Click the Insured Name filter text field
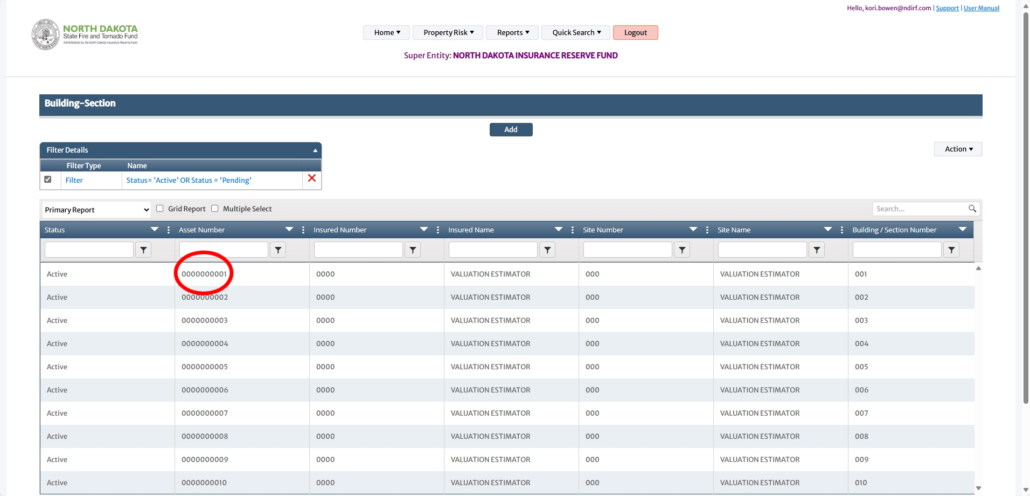This screenshot has height=496, width=1030. (493, 250)
